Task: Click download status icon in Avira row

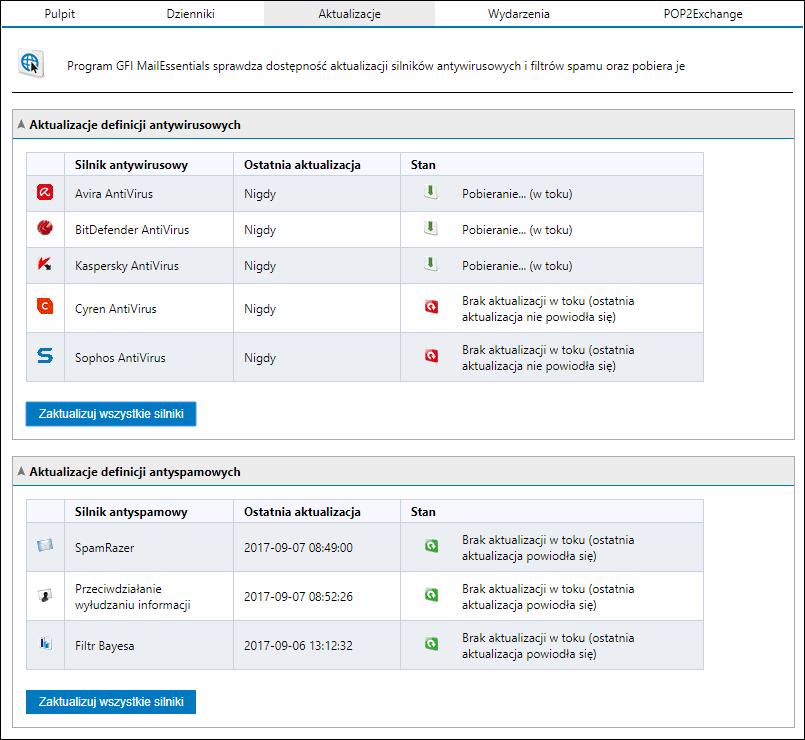Action: [x=431, y=192]
